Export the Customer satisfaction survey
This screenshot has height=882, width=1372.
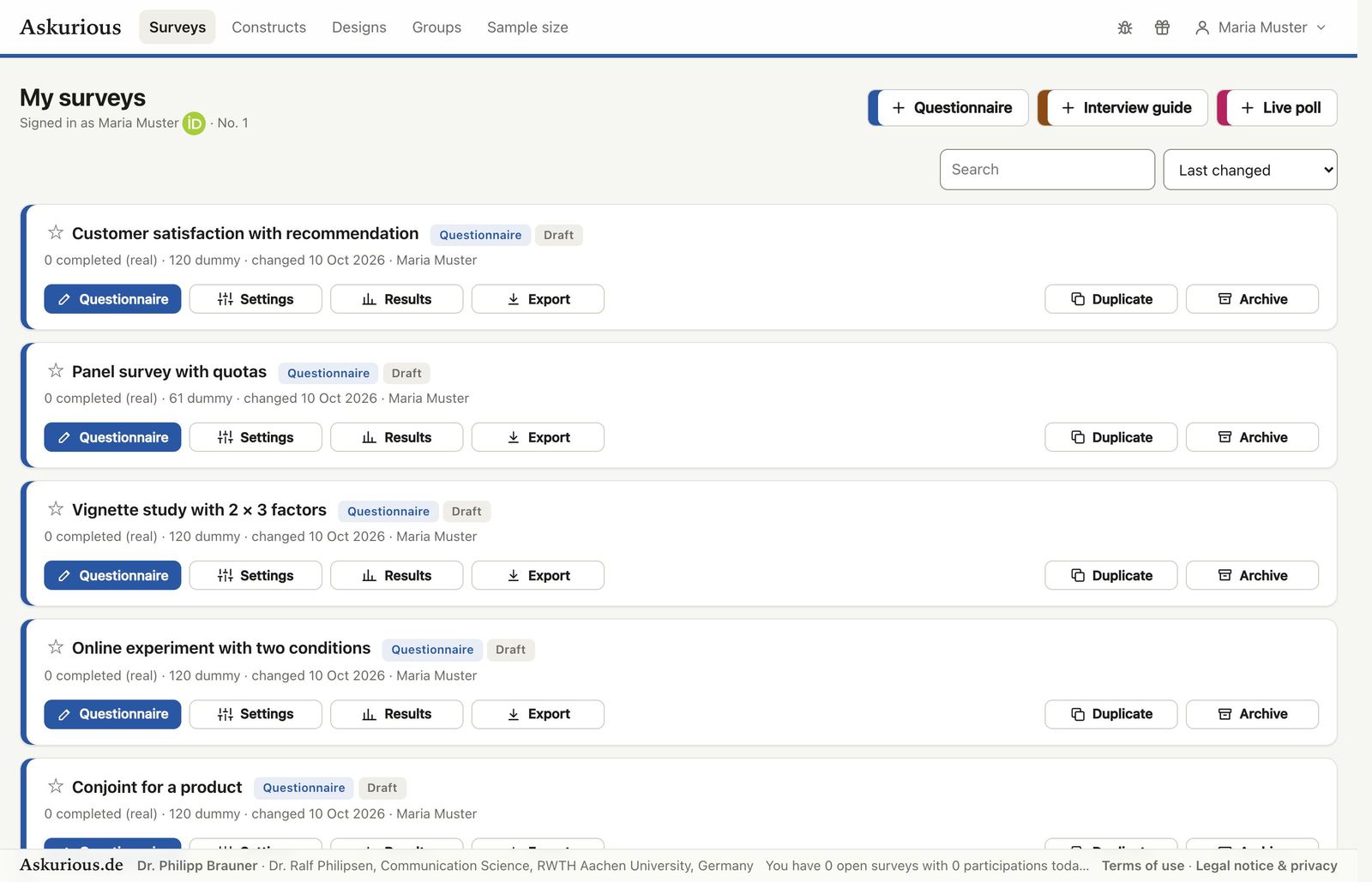538,299
